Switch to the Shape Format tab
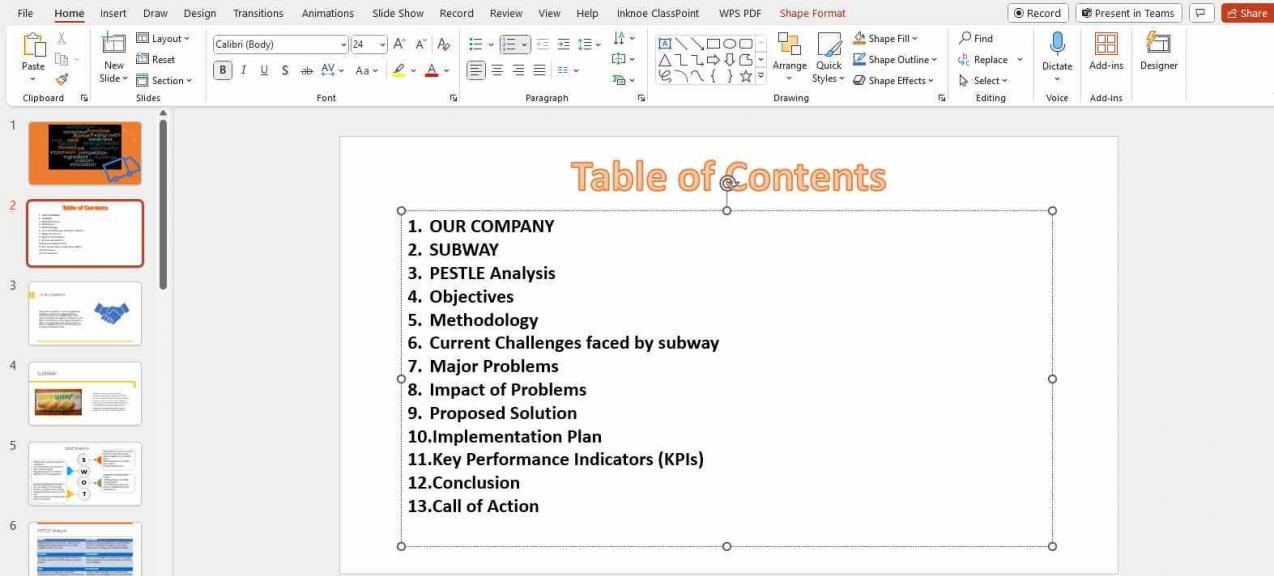The image size is (1274, 576). [812, 13]
